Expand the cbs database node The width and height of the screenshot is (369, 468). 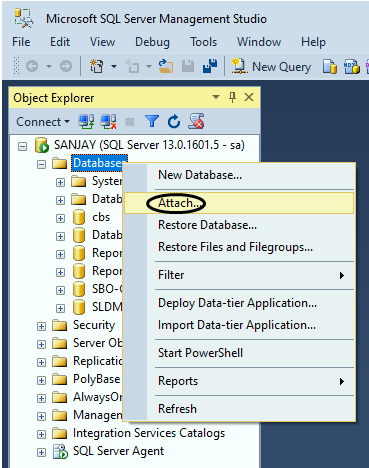pyautogui.click(x=60, y=218)
